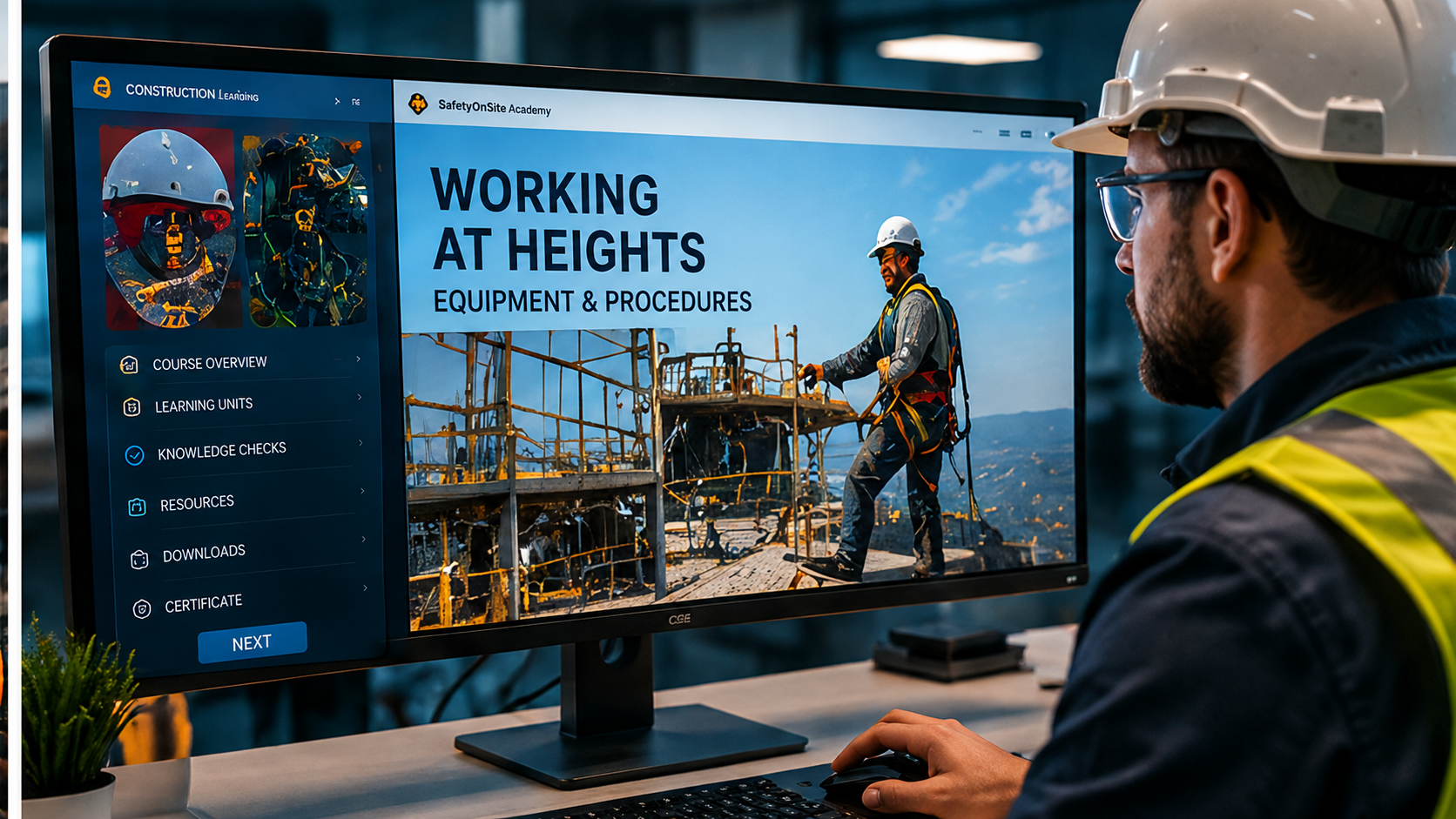Select the hard hat worker thumbnail
Image resolution: width=1456 pixels, height=819 pixels.
[170, 228]
